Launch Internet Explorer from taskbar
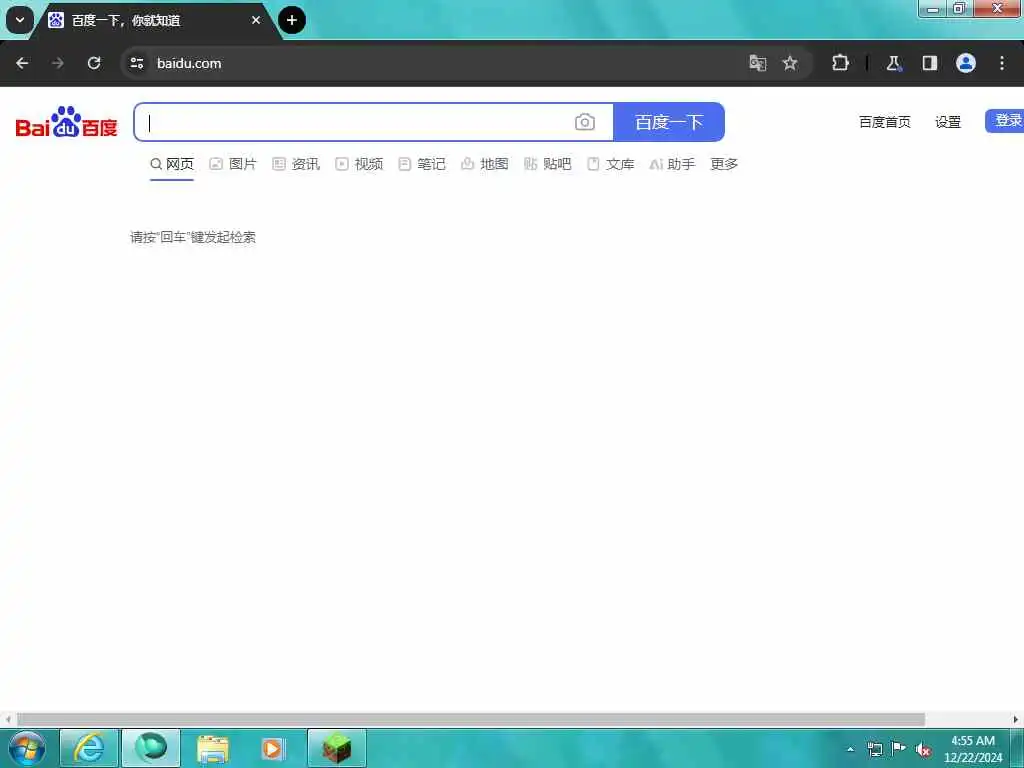Viewport: 1024px width, 768px height. click(x=89, y=748)
